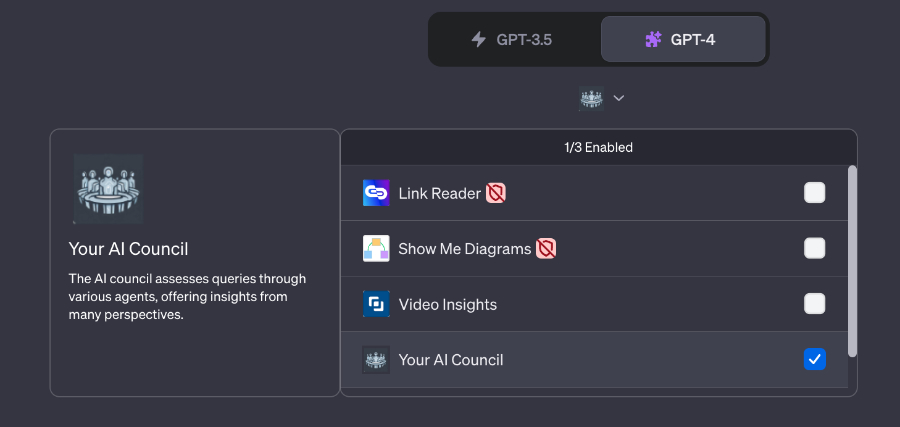
Task: Click the purple puzzle piece plugin icon
Action: (653, 40)
